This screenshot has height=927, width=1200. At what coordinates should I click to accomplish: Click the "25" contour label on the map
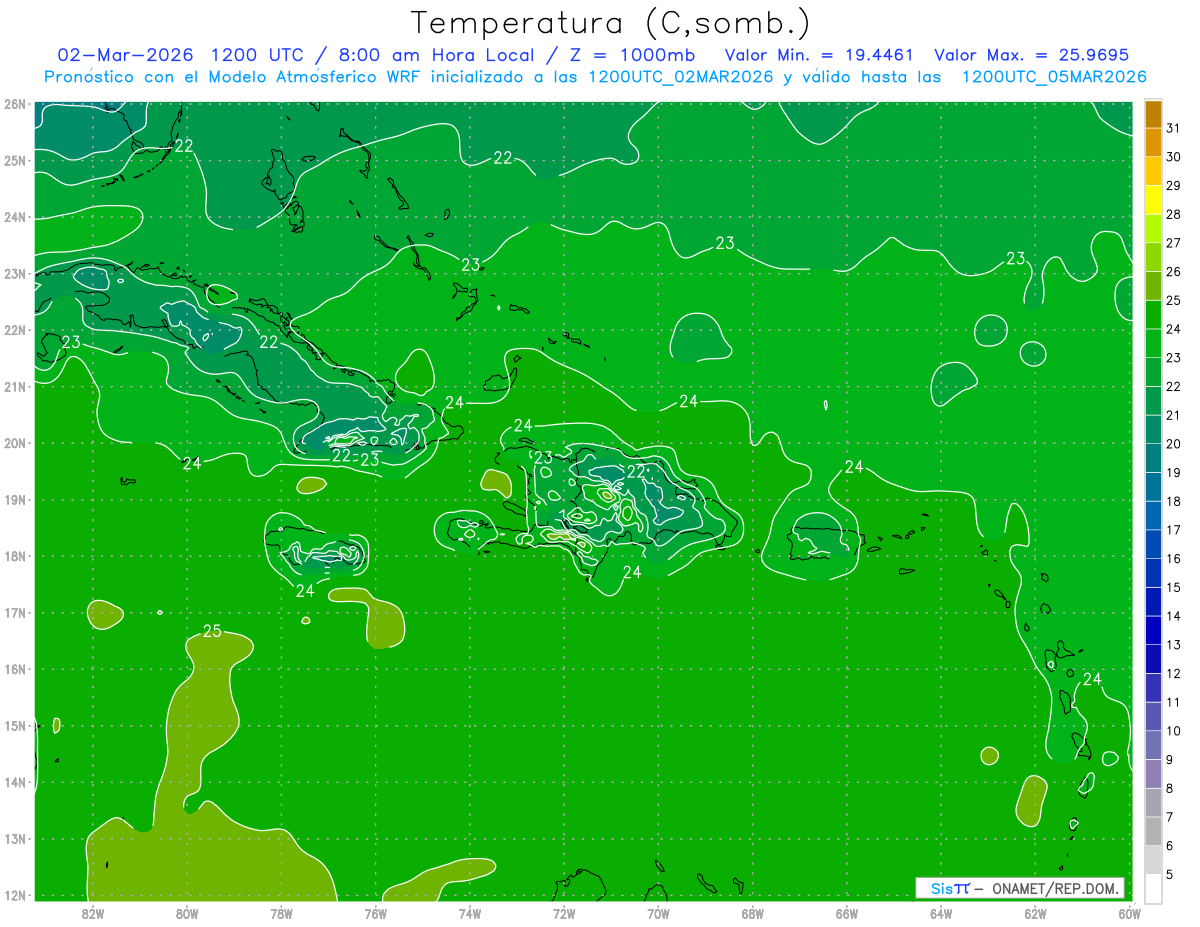pos(212,631)
